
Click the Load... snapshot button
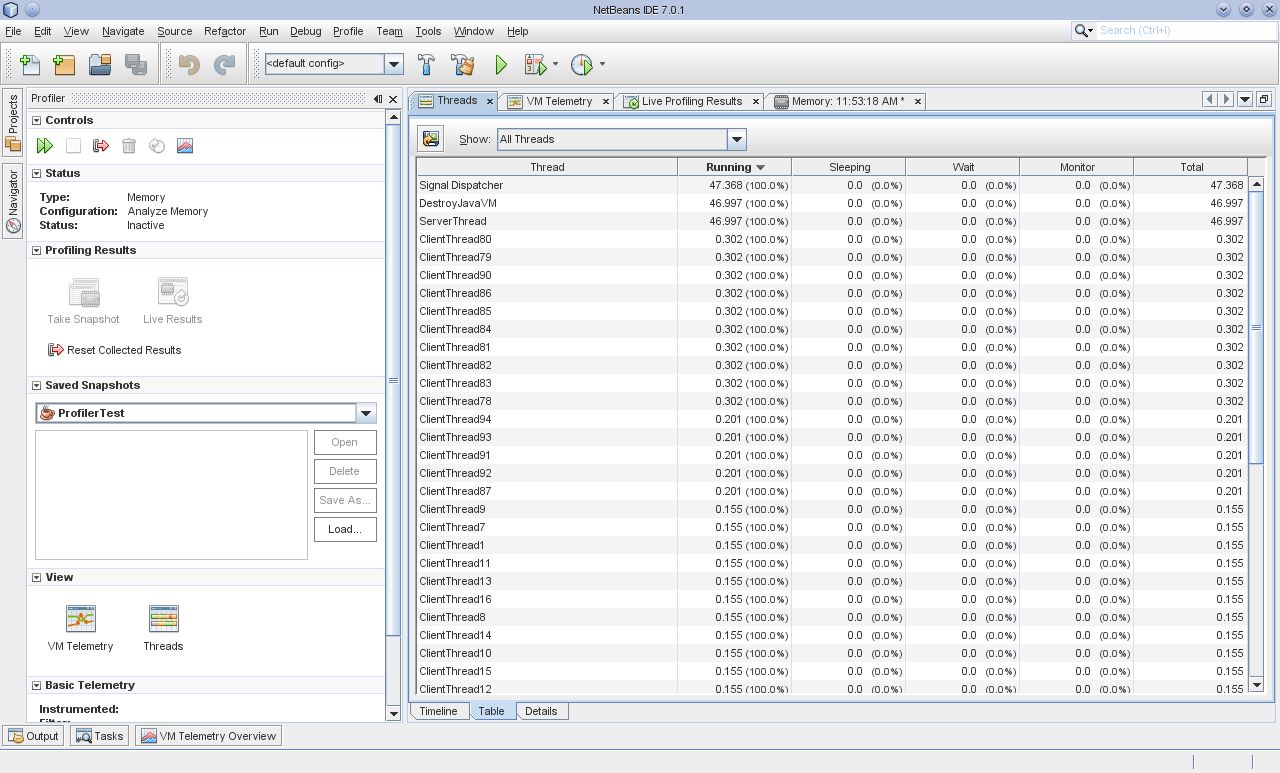point(345,529)
